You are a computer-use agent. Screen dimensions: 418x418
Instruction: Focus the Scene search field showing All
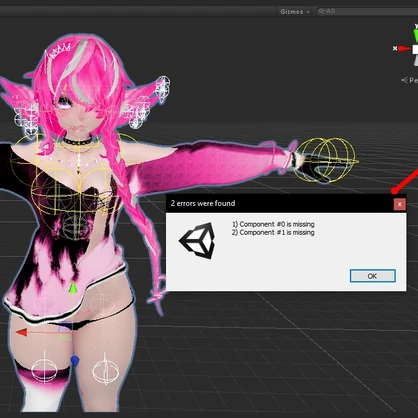tap(367, 11)
